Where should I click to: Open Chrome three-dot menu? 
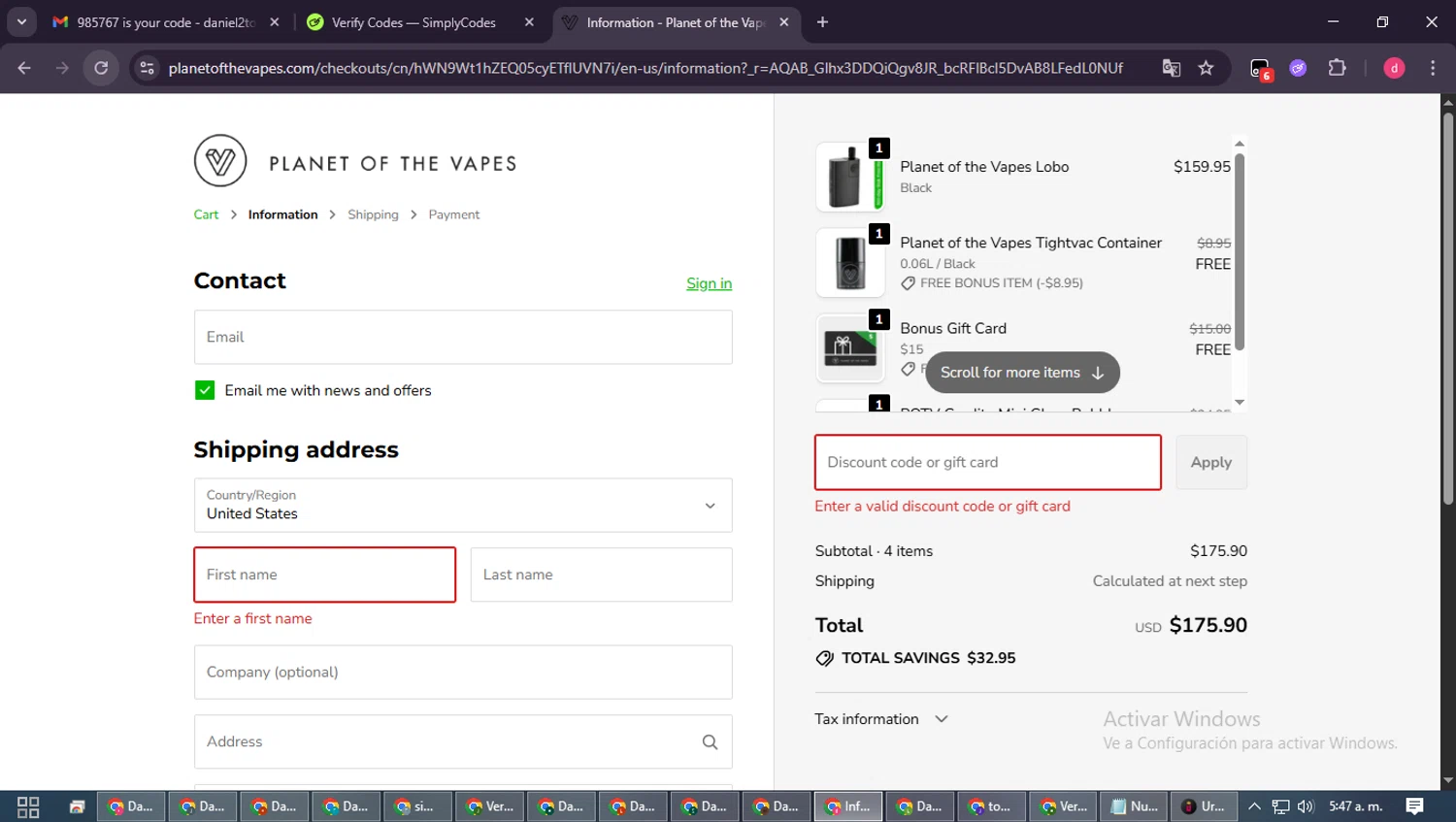coord(1433,68)
